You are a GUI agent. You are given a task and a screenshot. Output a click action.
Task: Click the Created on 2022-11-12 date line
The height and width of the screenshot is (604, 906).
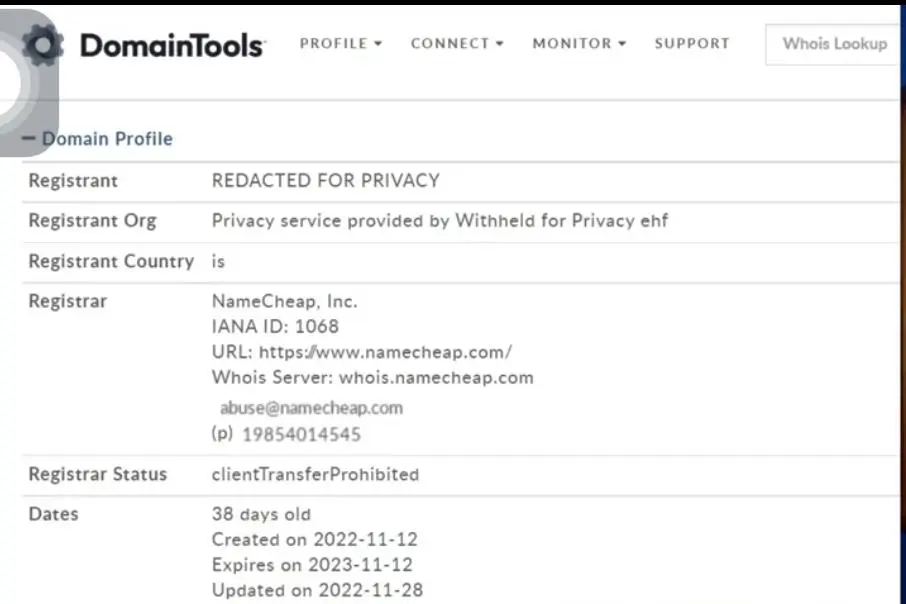[x=314, y=539]
